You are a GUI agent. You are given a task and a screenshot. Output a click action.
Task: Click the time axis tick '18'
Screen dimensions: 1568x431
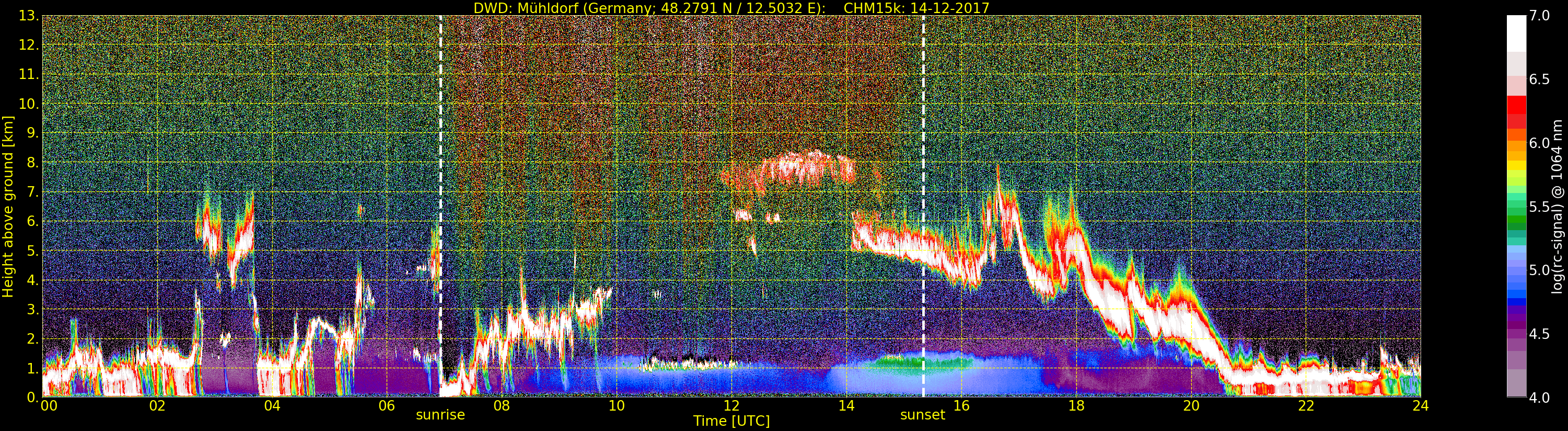[x=1076, y=406]
